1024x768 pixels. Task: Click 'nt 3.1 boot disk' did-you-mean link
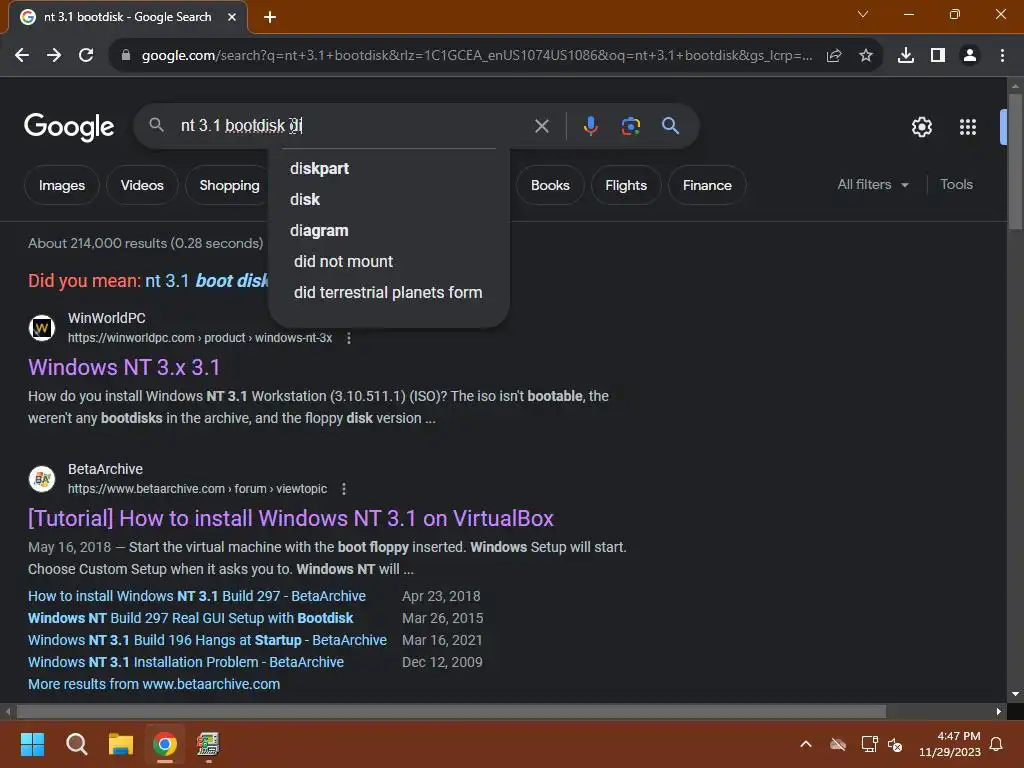(x=206, y=281)
